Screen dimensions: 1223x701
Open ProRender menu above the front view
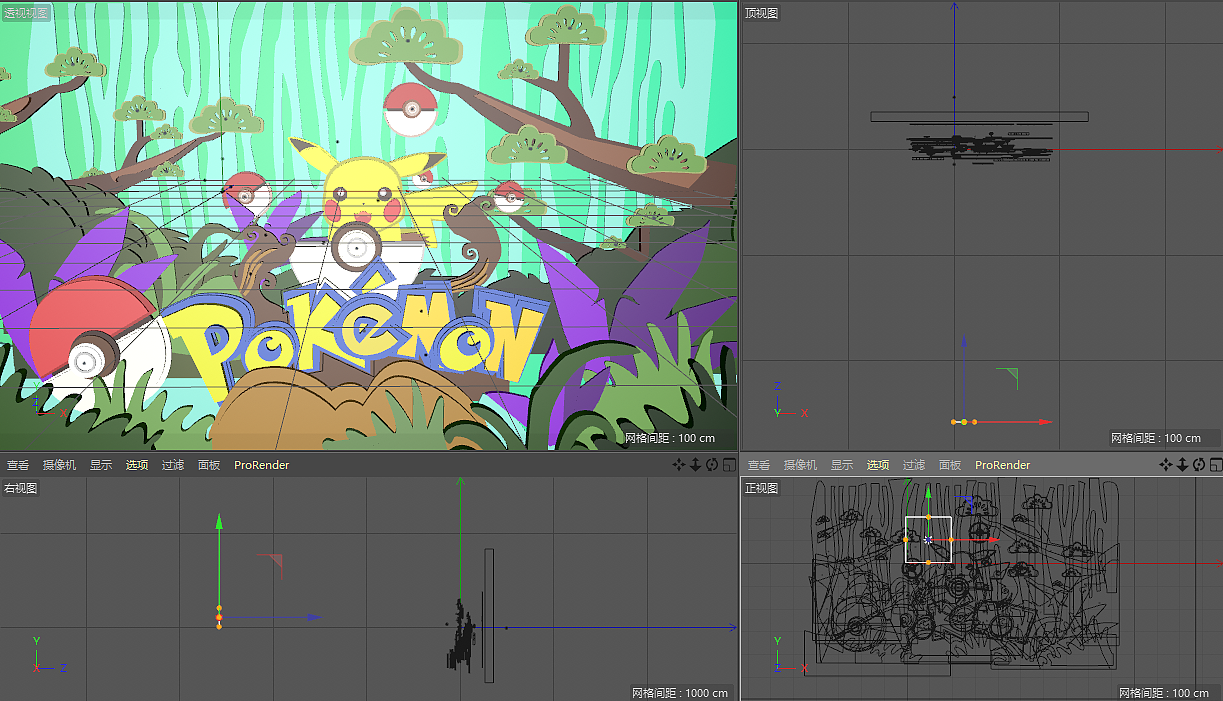[1003, 465]
